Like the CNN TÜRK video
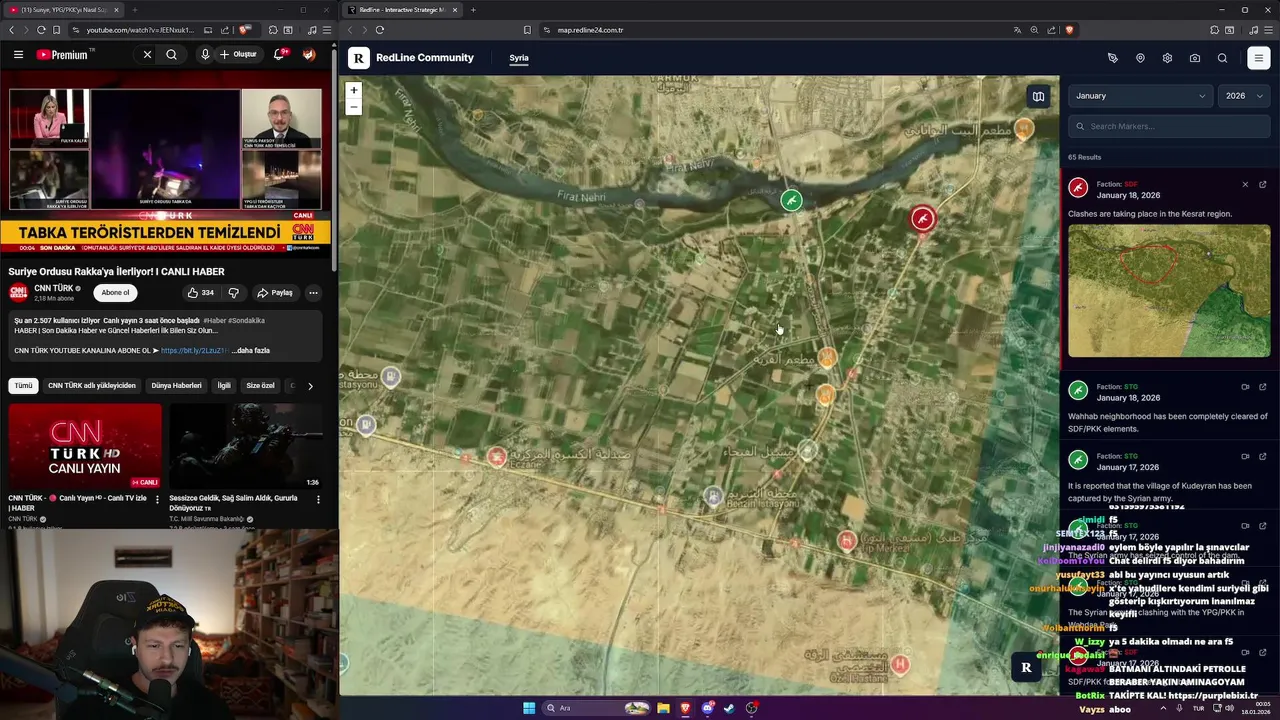The width and height of the screenshot is (1280, 720). tap(200, 293)
